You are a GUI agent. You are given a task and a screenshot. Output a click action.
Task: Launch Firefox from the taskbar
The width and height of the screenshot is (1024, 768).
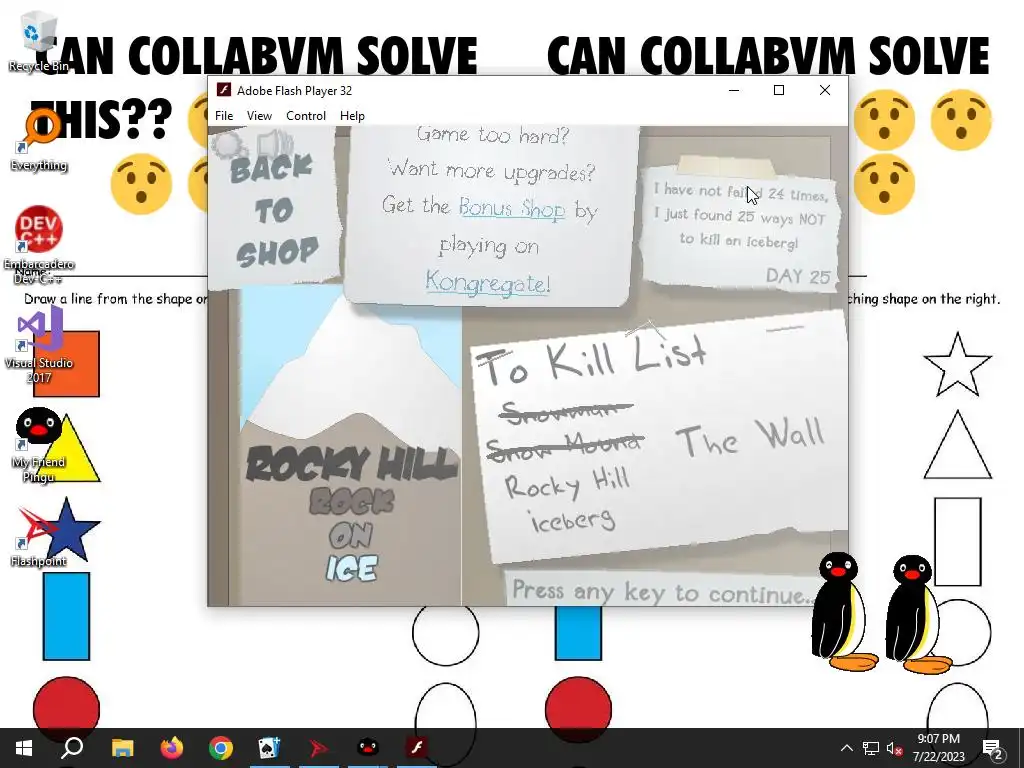point(172,748)
